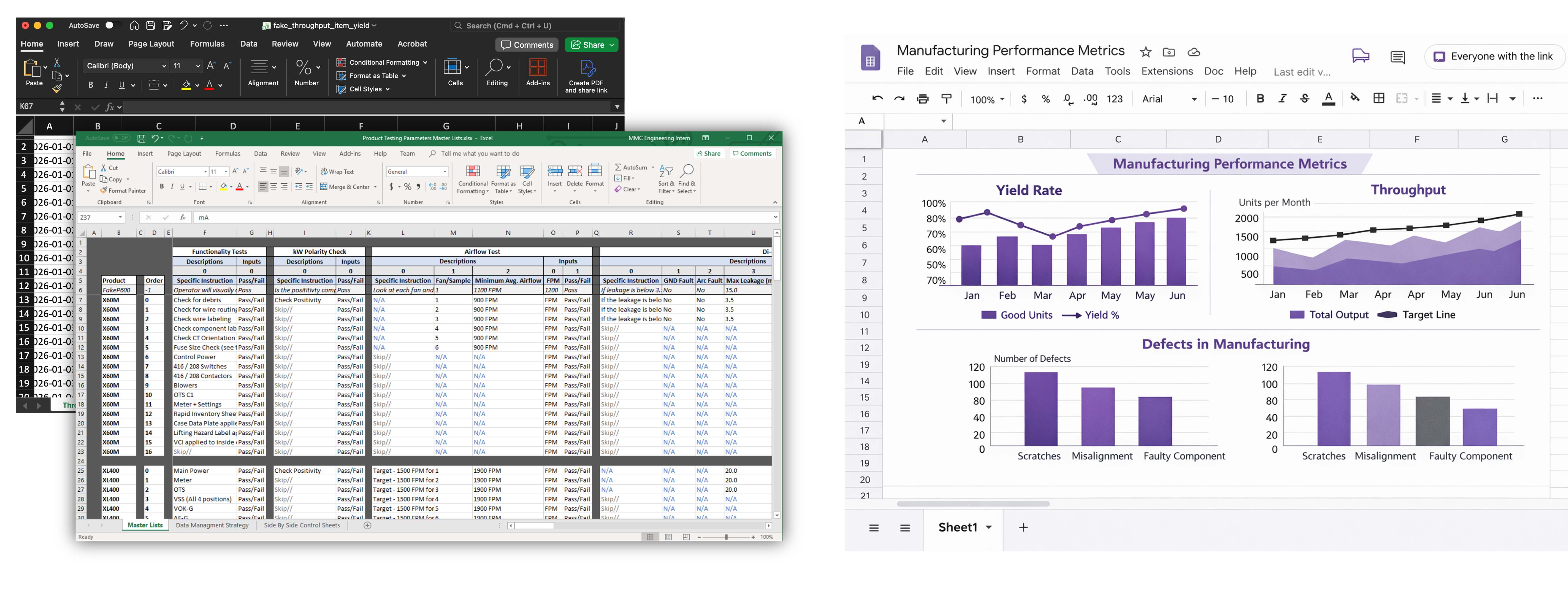Open the Arial font dropdown
The height and width of the screenshot is (592, 1568).
1169,99
